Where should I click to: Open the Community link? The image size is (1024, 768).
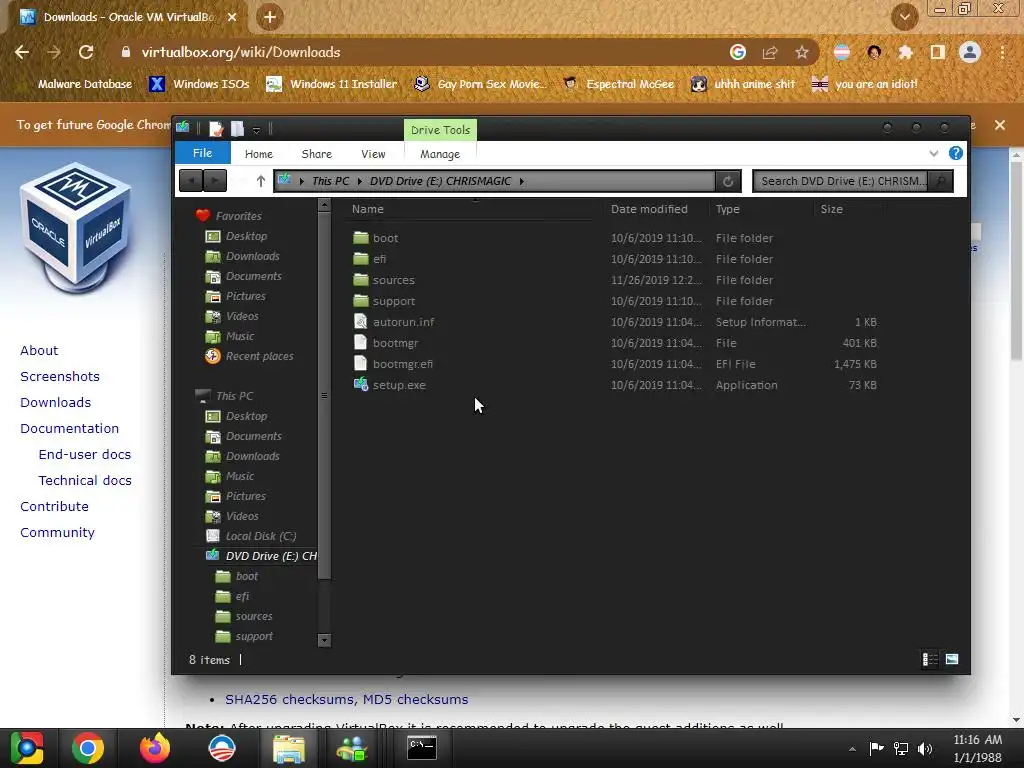[57, 533]
